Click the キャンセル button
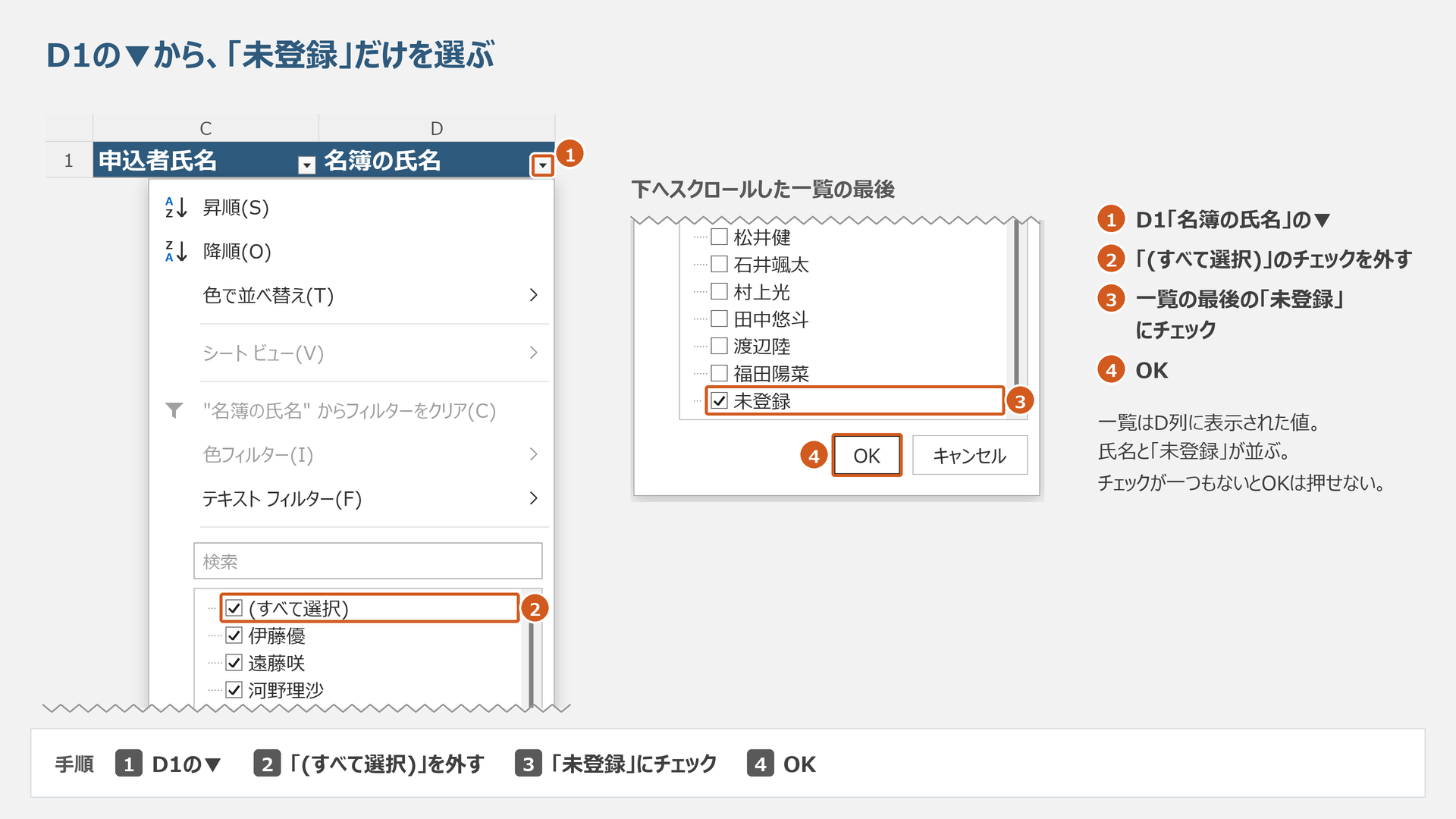This screenshot has width=1456, height=819. [969, 455]
